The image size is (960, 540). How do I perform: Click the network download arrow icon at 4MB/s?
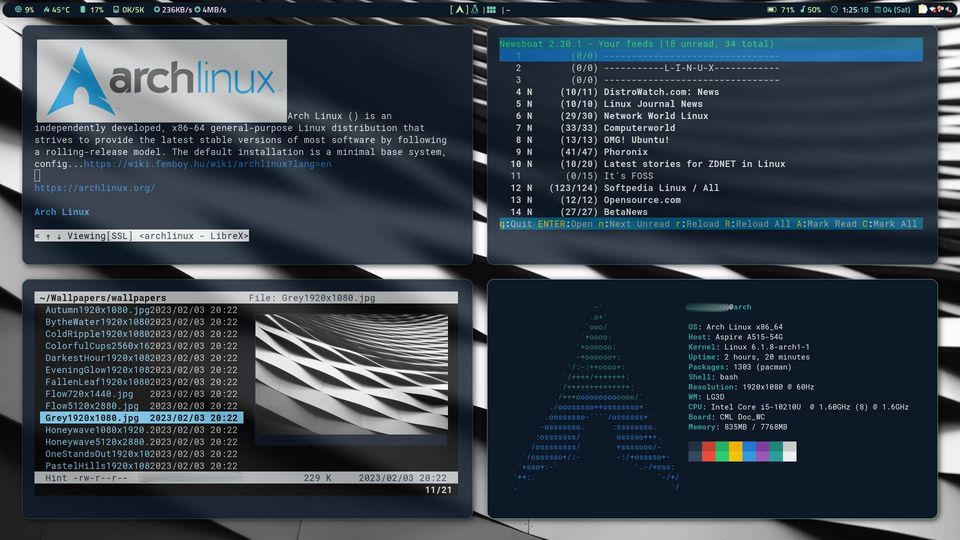click(197, 10)
